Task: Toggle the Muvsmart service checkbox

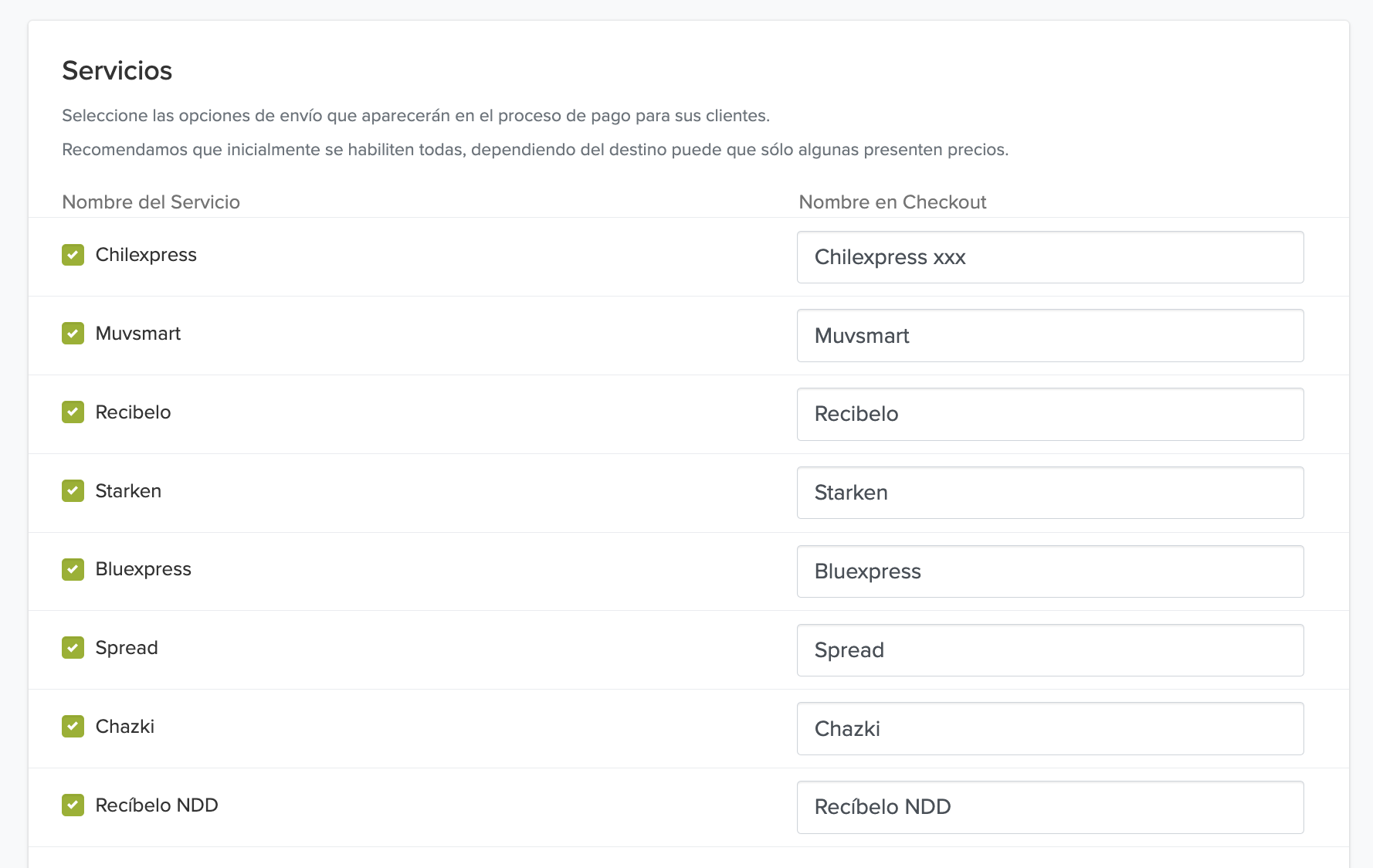Action: [x=73, y=334]
